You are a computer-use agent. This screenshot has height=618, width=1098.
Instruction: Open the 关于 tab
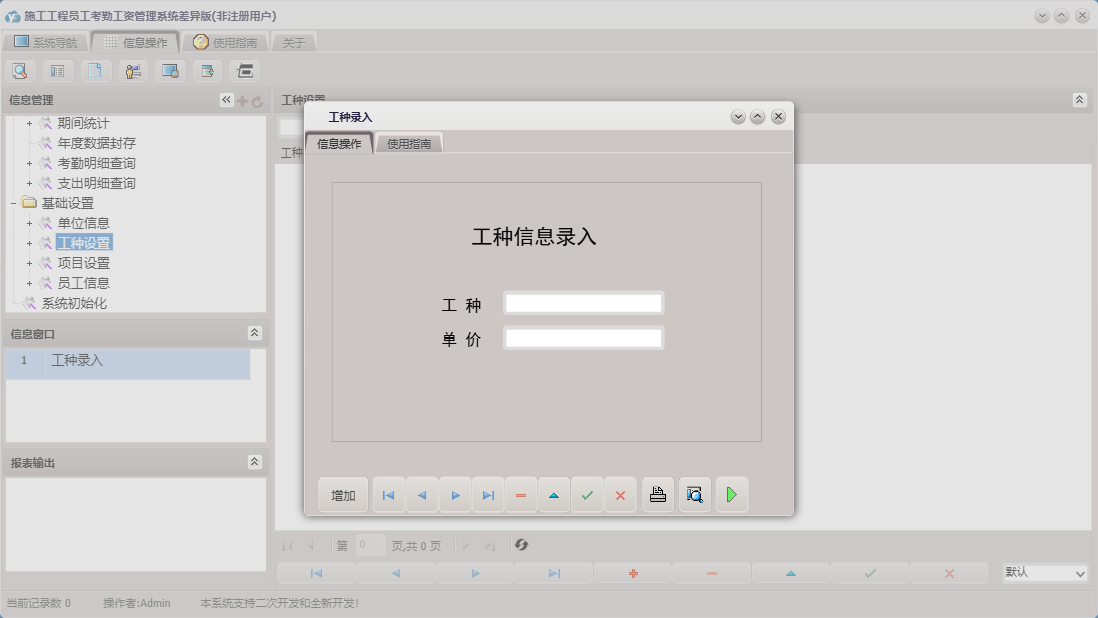(x=294, y=42)
